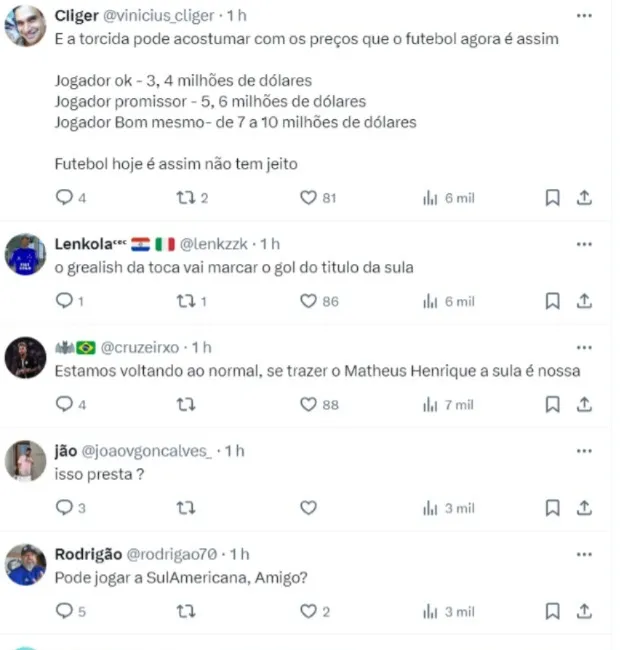This screenshot has height=650, width=624.
Task: Open @joaovgoncalves_ profile link
Action: click(x=146, y=451)
